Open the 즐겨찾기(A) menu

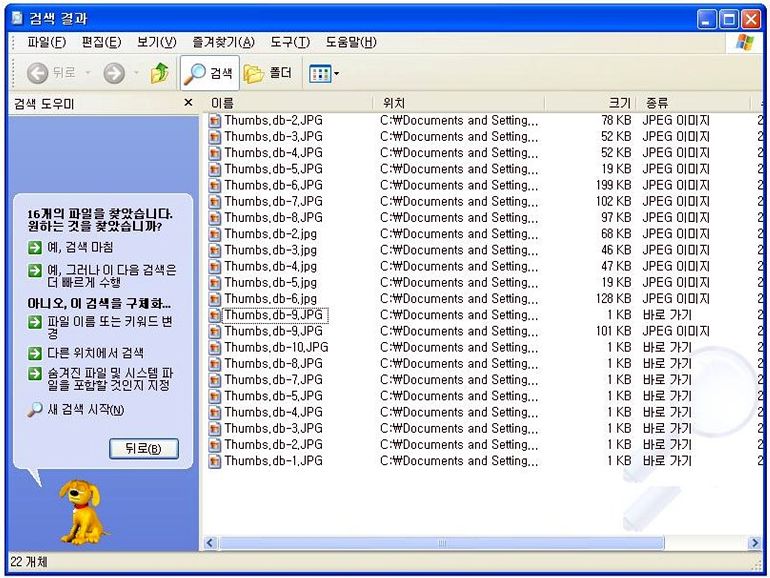[x=223, y=42]
